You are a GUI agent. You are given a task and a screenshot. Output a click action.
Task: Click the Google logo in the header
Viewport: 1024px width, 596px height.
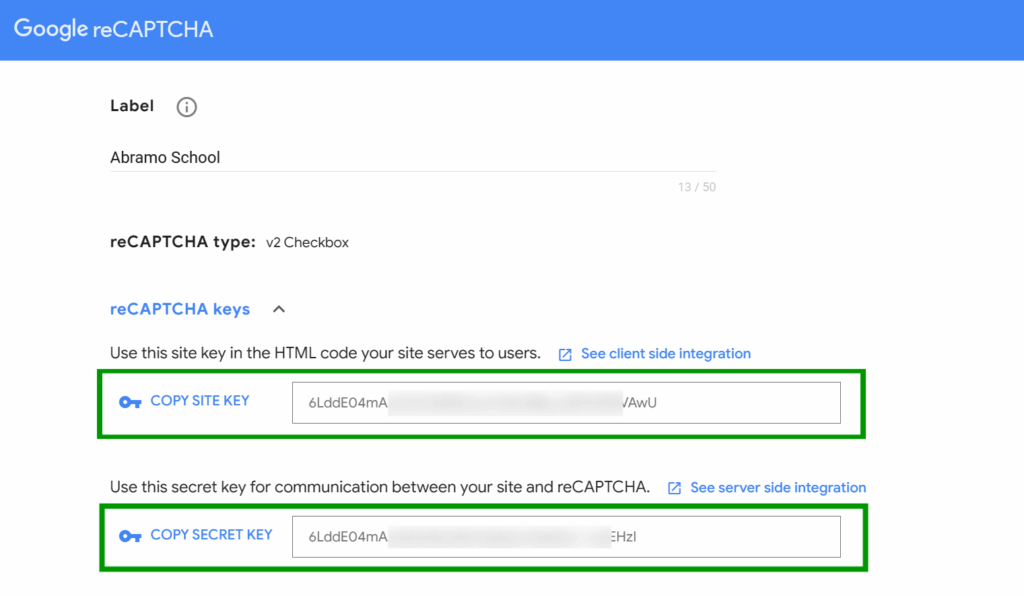tap(50, 29)
